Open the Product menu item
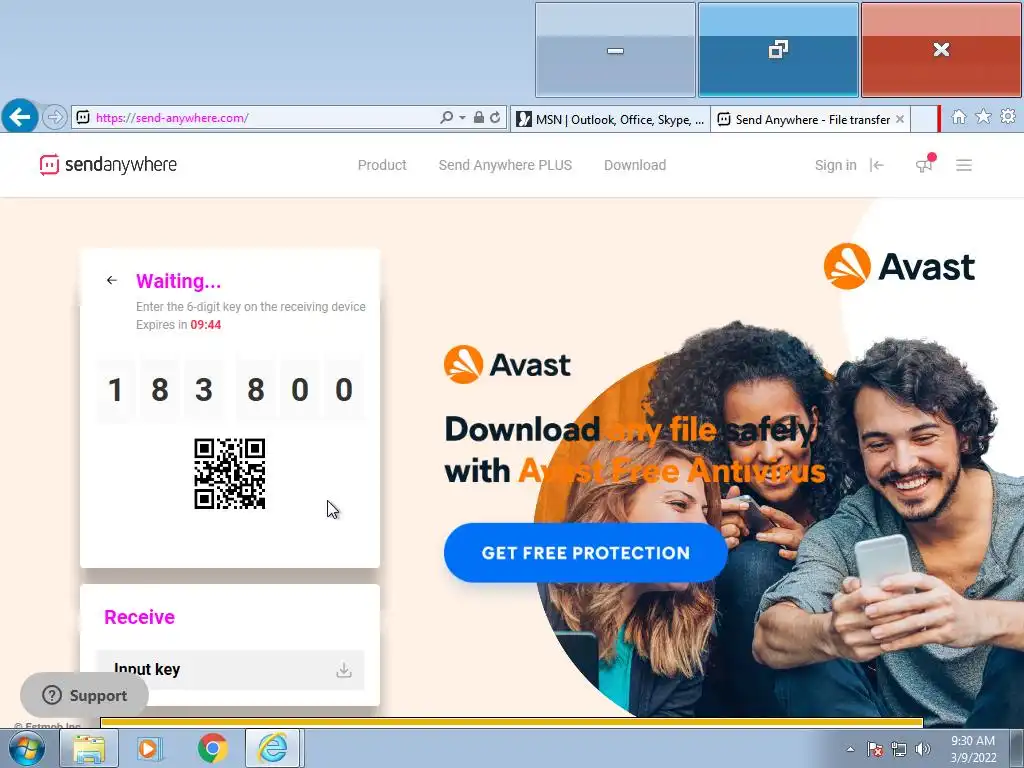 (382, 165)
